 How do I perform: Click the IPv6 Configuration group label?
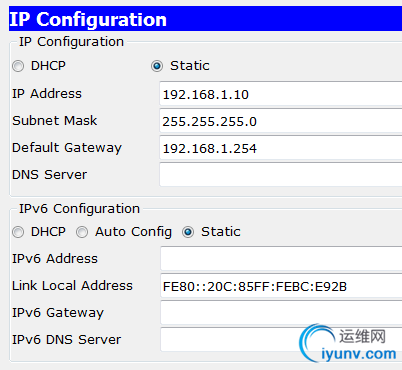(79, 209)
